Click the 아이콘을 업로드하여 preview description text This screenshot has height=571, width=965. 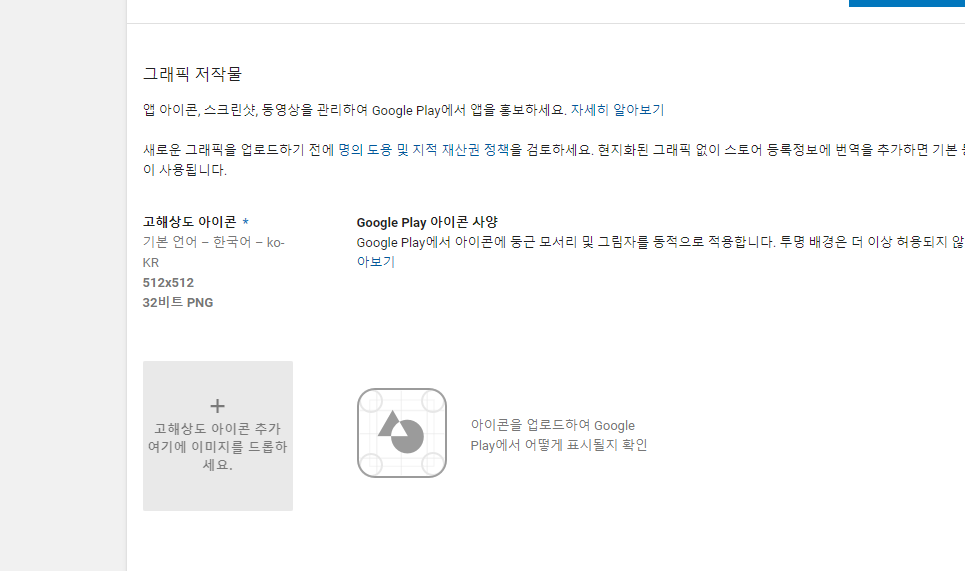tap(553, 425)
